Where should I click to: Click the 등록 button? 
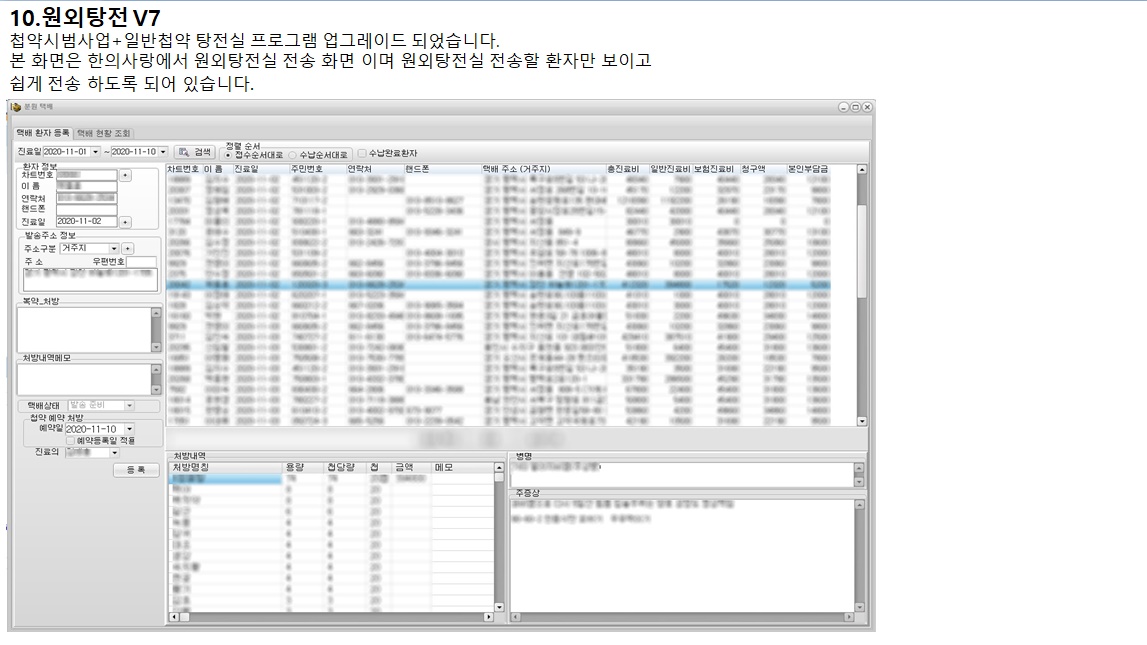click(135, 469)
